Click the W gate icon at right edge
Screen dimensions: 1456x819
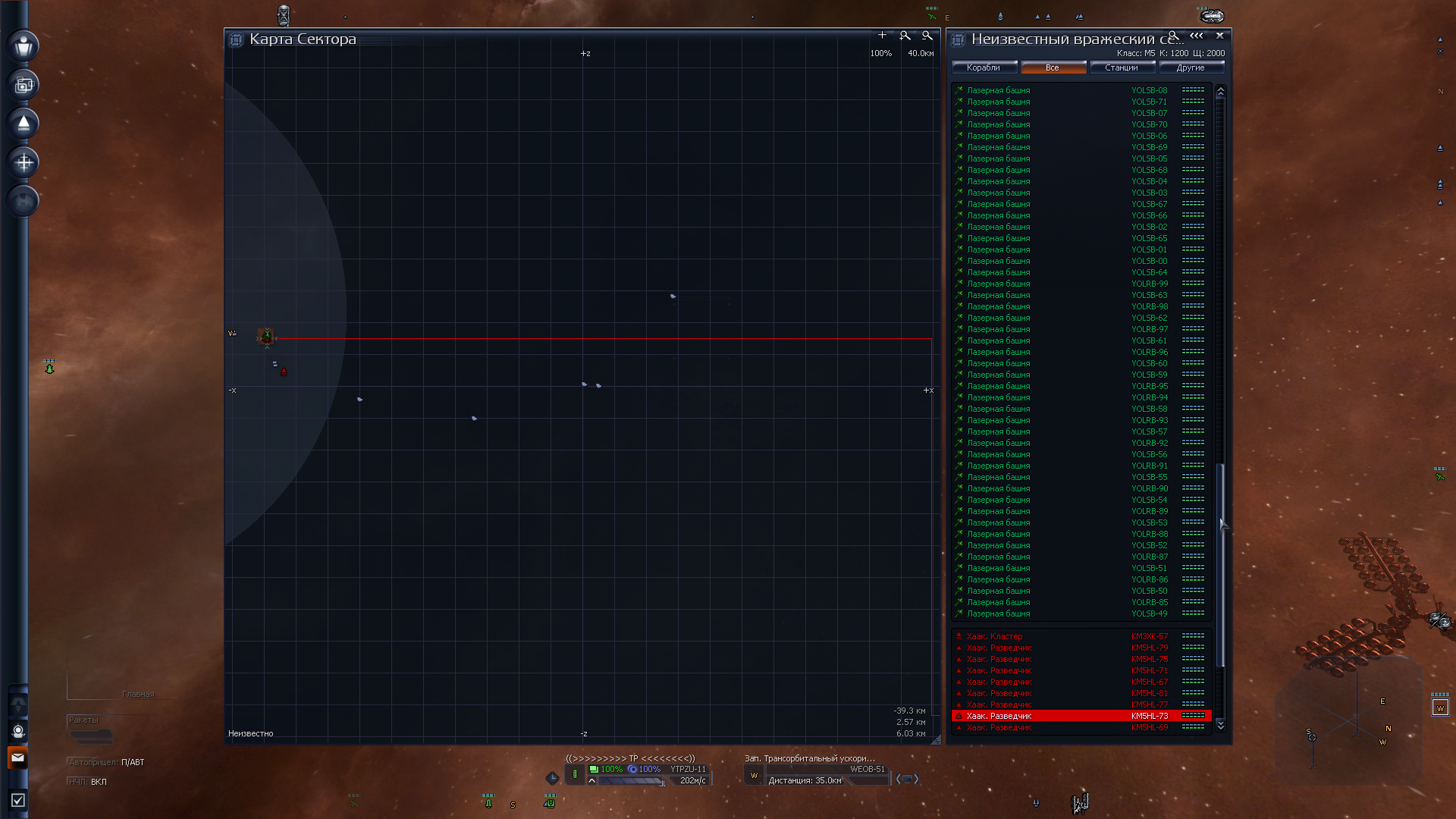1440,708
